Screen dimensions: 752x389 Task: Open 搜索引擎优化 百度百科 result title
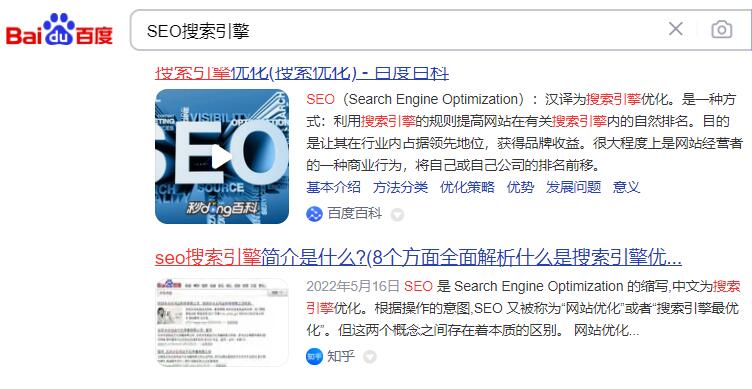point(302,73)
